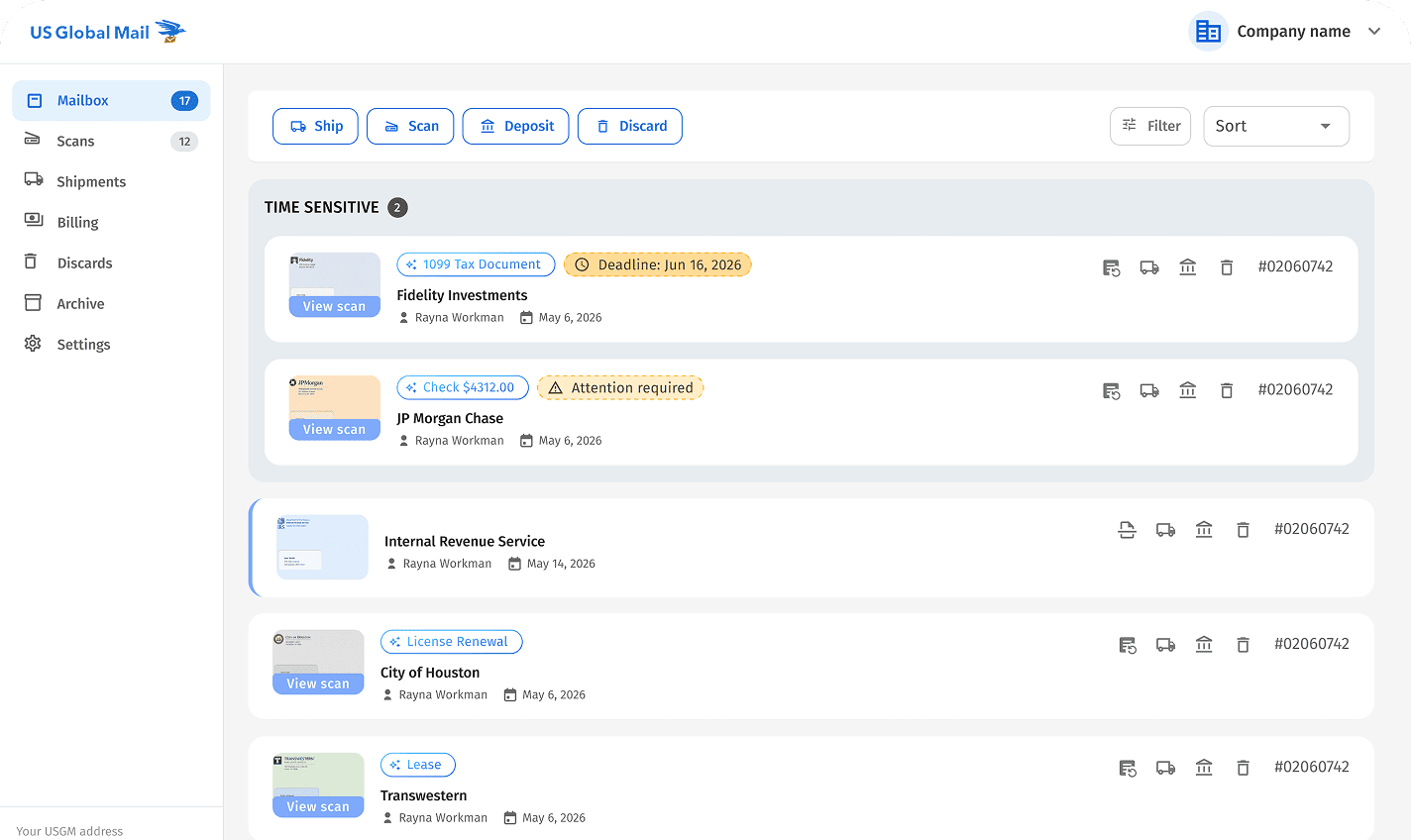1411x840 pixels.
Task: Click the JP Morgan Chase sender name
Action: point(450,418)
